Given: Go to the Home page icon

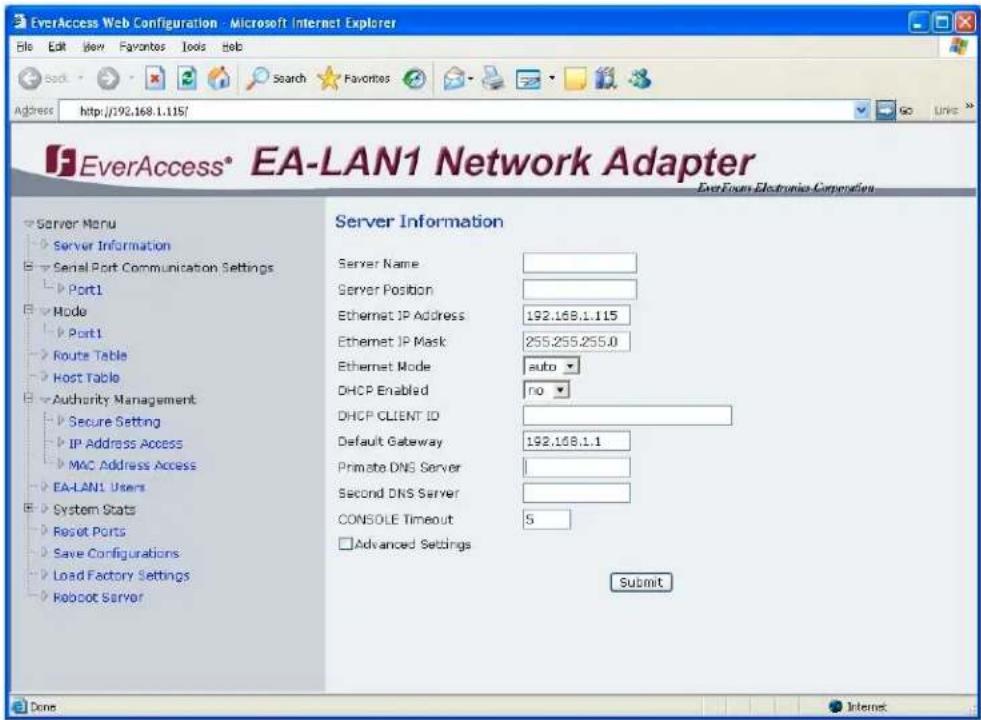Looking at the screenshot, I should (x=219, y=79).
